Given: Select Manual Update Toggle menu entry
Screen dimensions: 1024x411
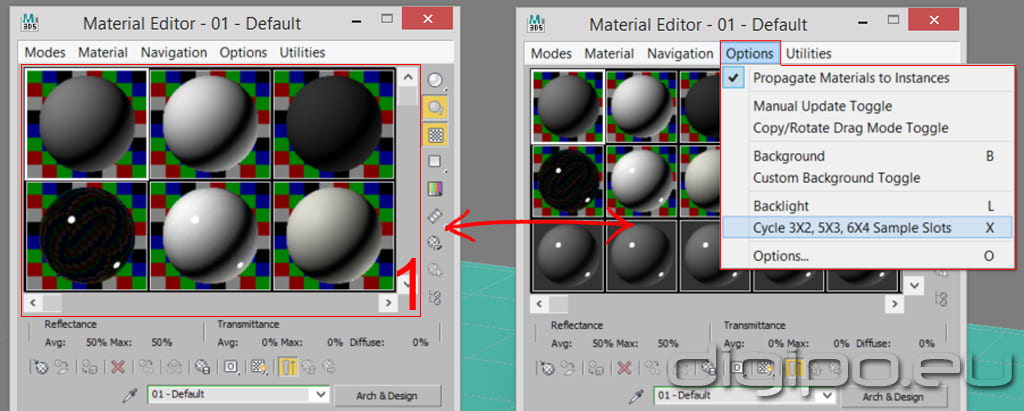Looking at the screenshot, I should point(822,106).
